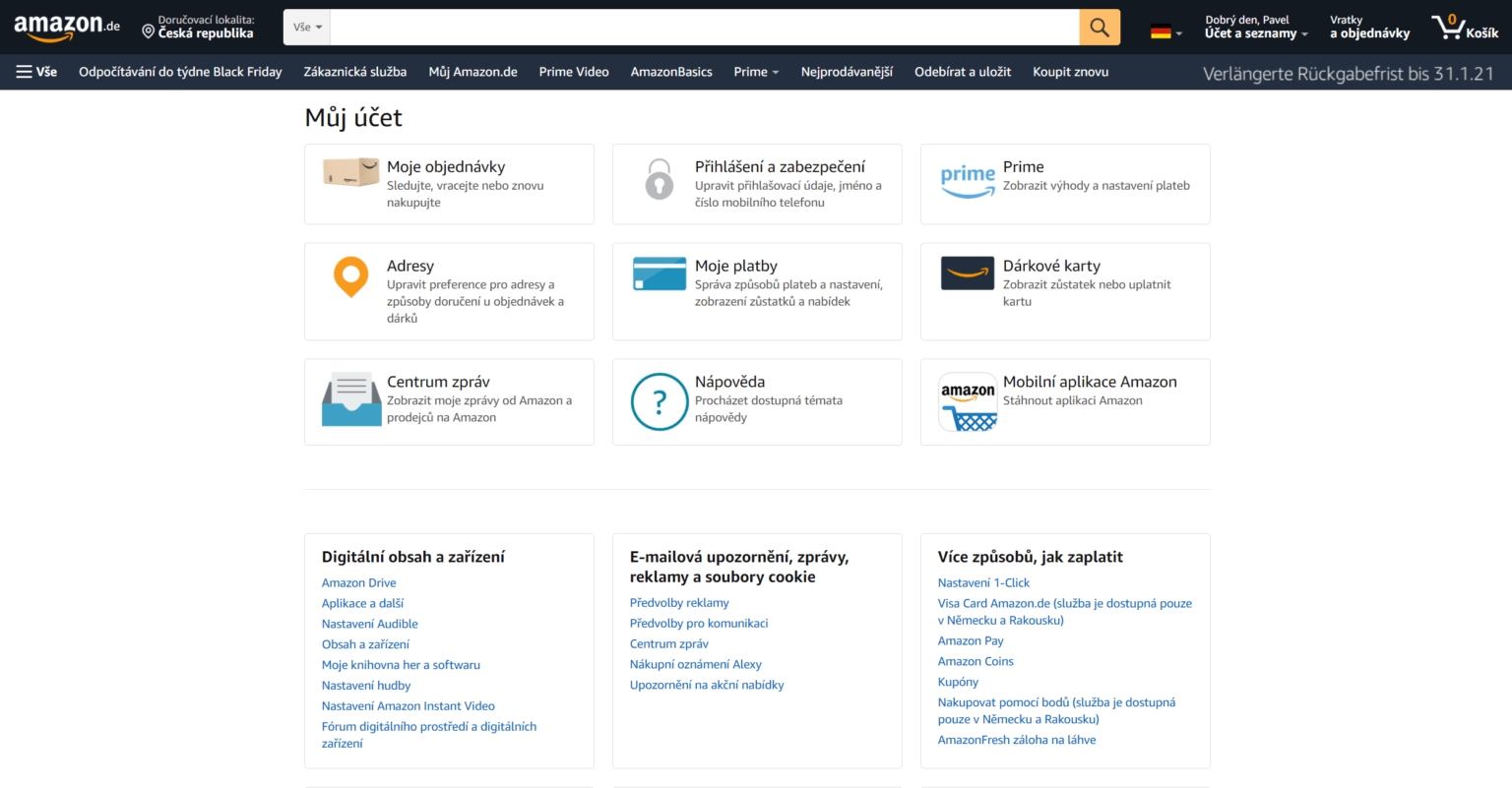This screenshot has height=788, width=1512.
Task: Open Centrum zpráv via the inbox icon
Action: point(350,399)
